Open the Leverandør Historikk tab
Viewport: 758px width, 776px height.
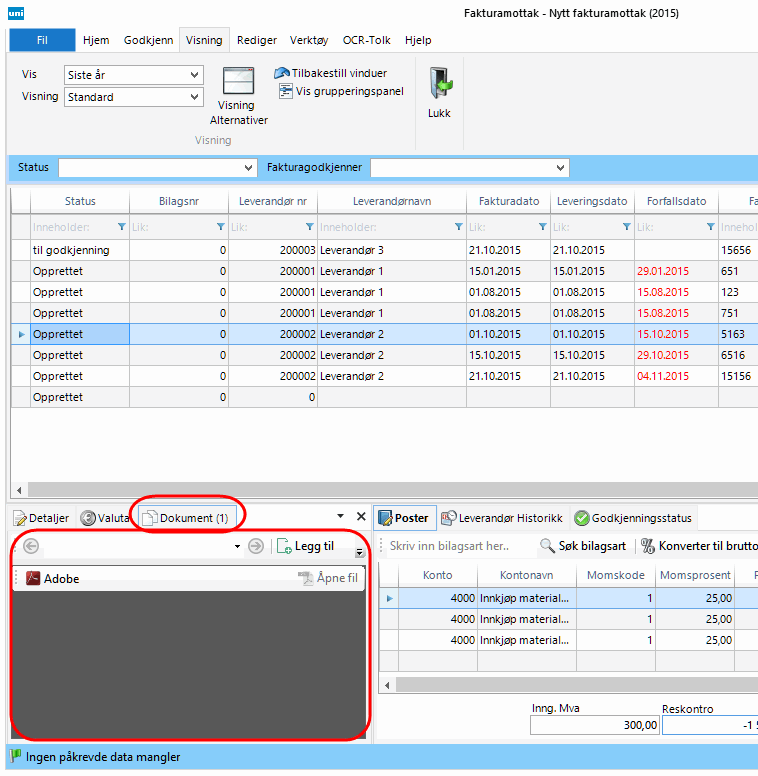point(501,518)
